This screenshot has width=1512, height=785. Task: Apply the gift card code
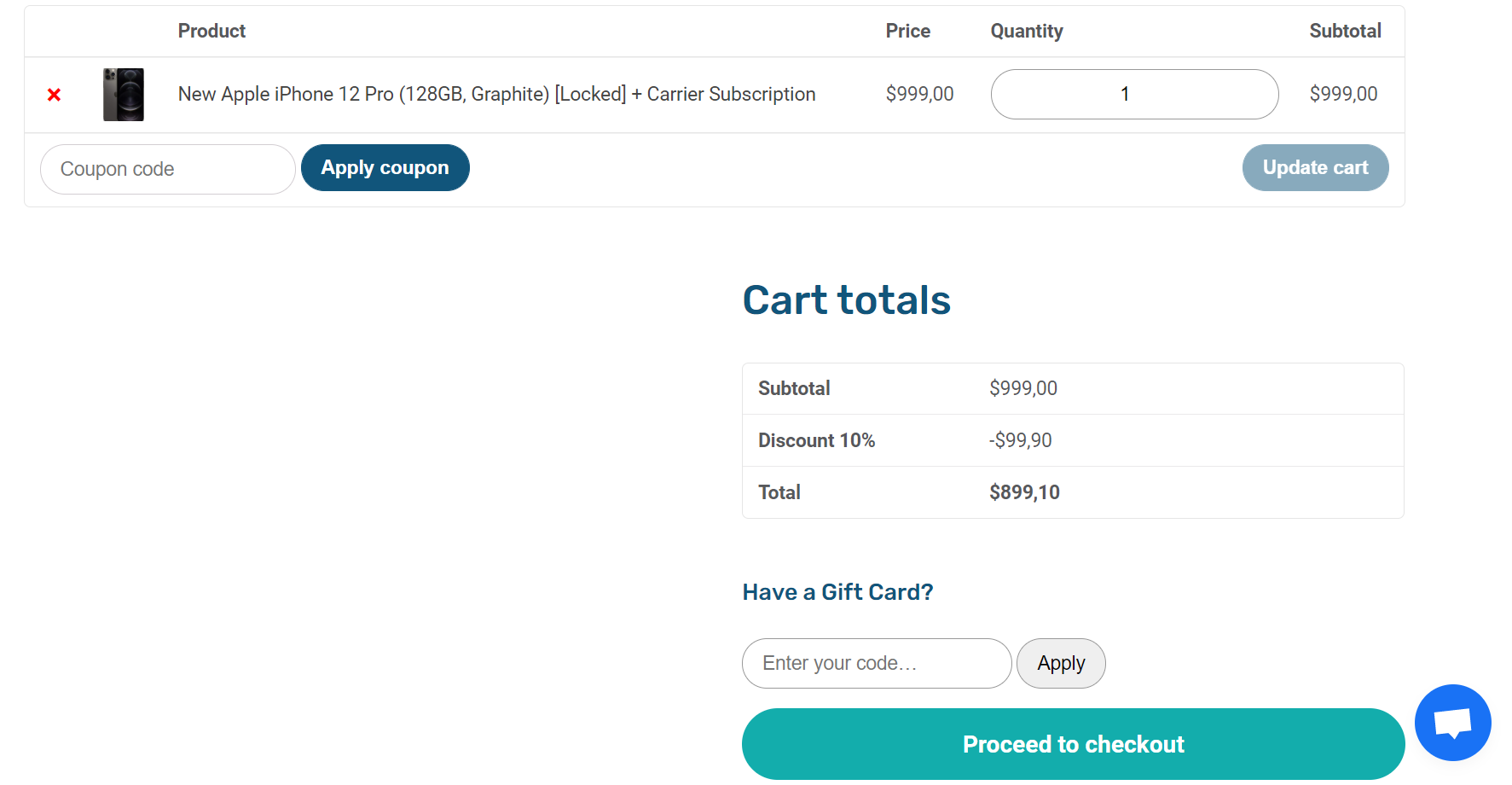click(x=1061, y=663)
